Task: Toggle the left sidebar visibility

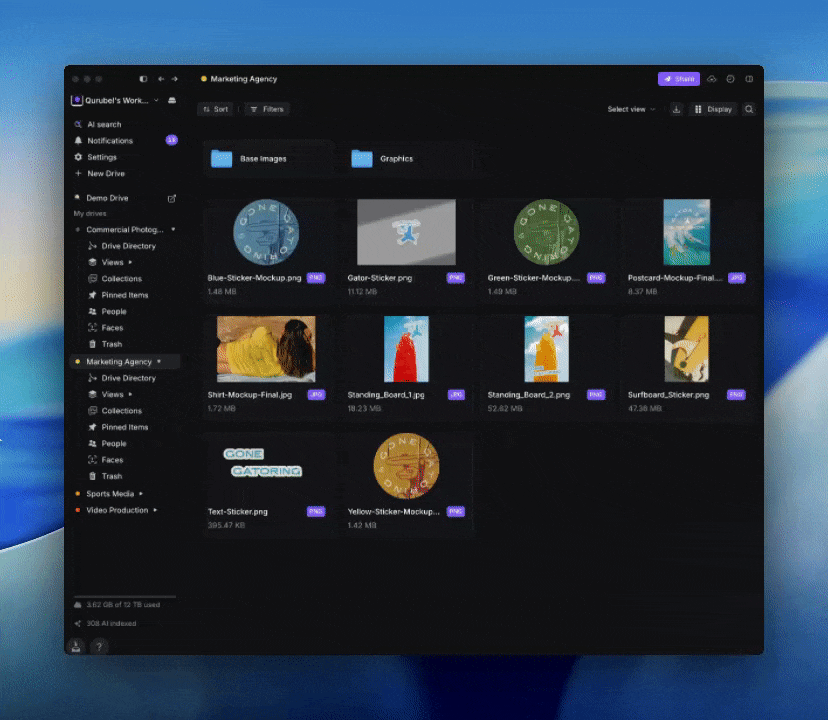Action: (x=143, y=79)
